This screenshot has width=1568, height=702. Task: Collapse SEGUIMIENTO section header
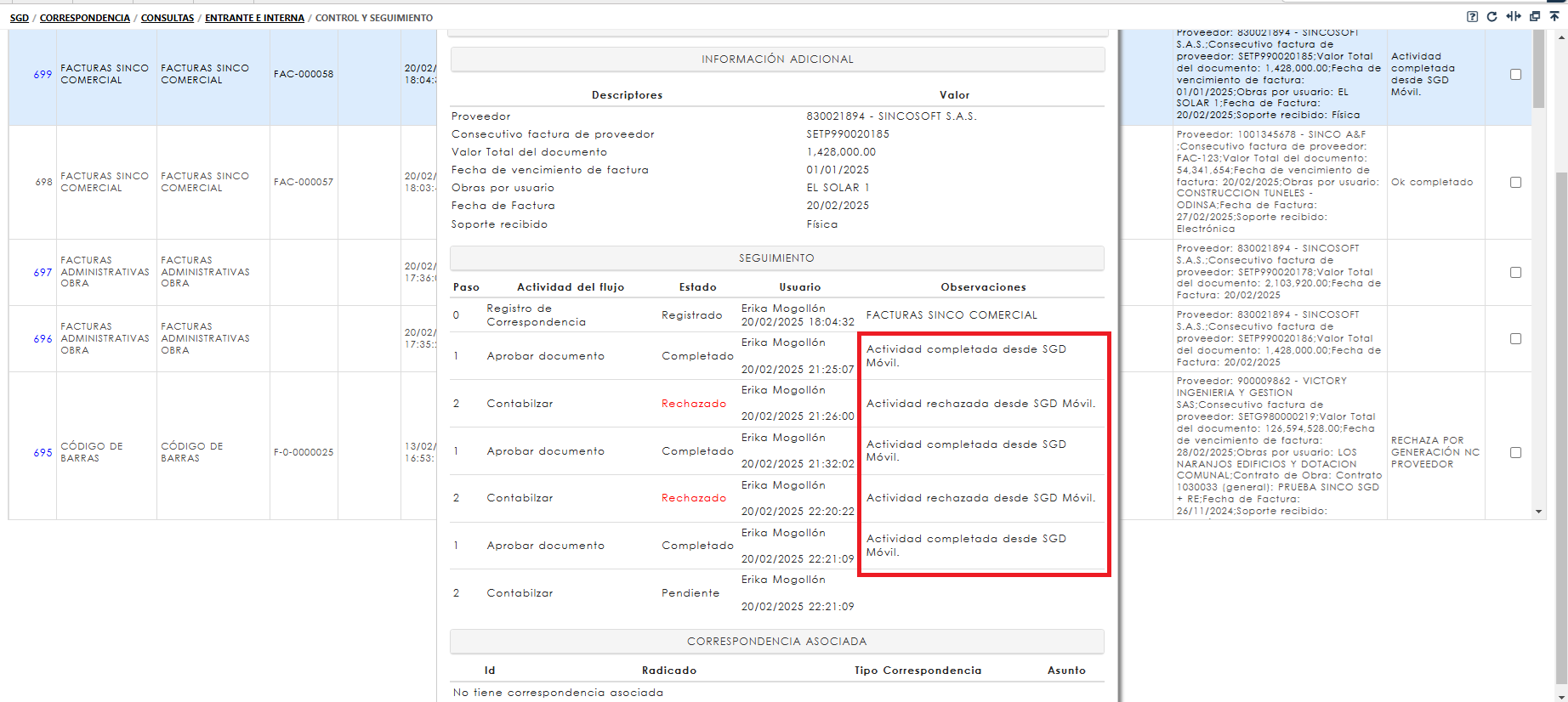coord(777,258)
